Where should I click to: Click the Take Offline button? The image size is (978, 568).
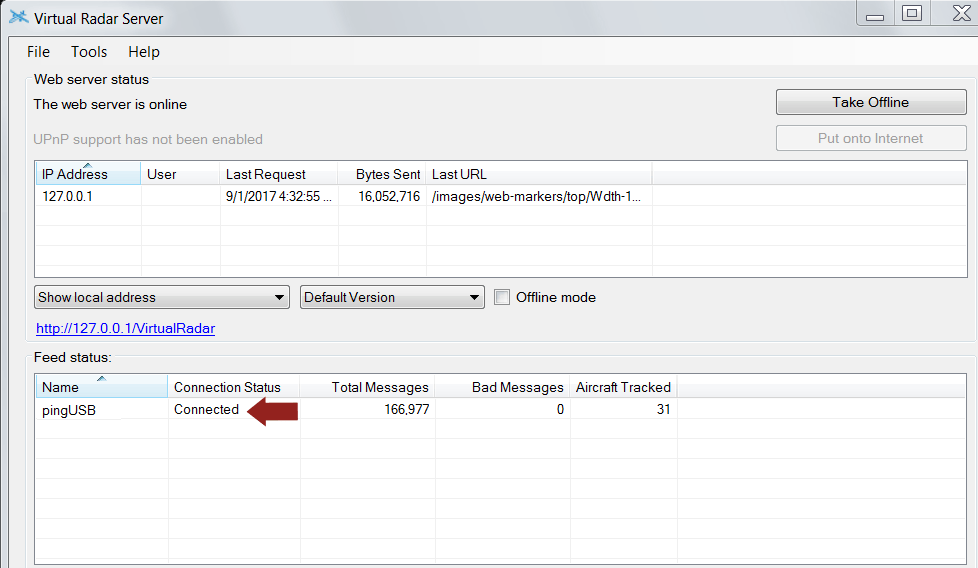[871, 102]
